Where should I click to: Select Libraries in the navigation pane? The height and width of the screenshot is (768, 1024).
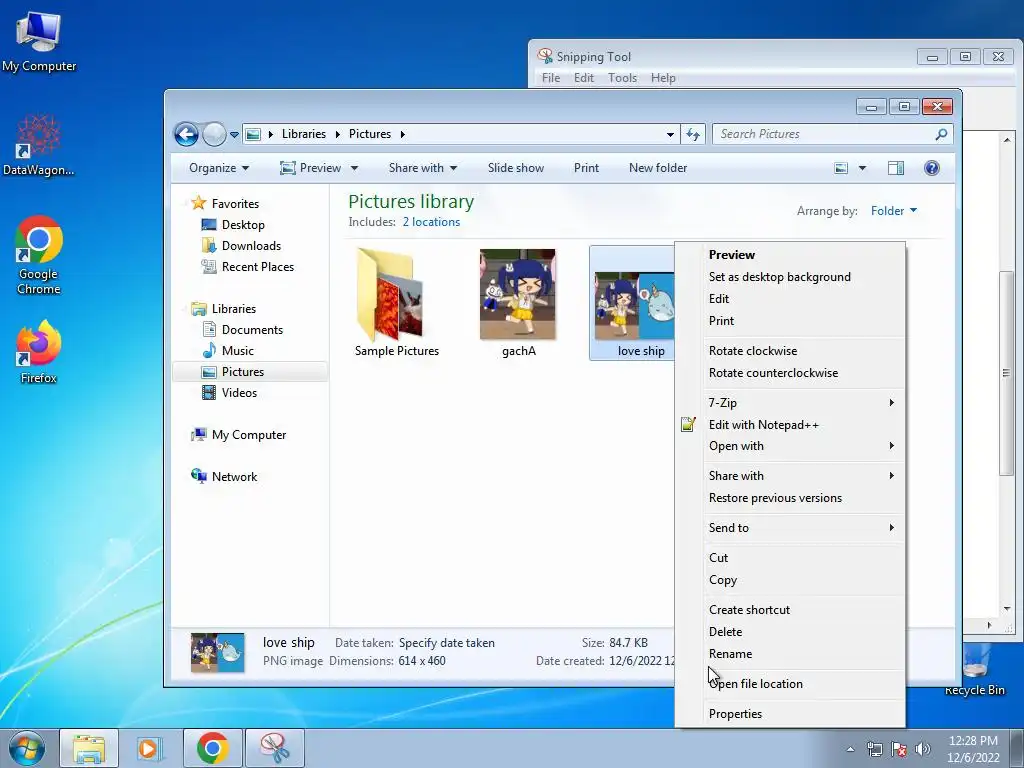pyautogui.click(x=234, y=309)
